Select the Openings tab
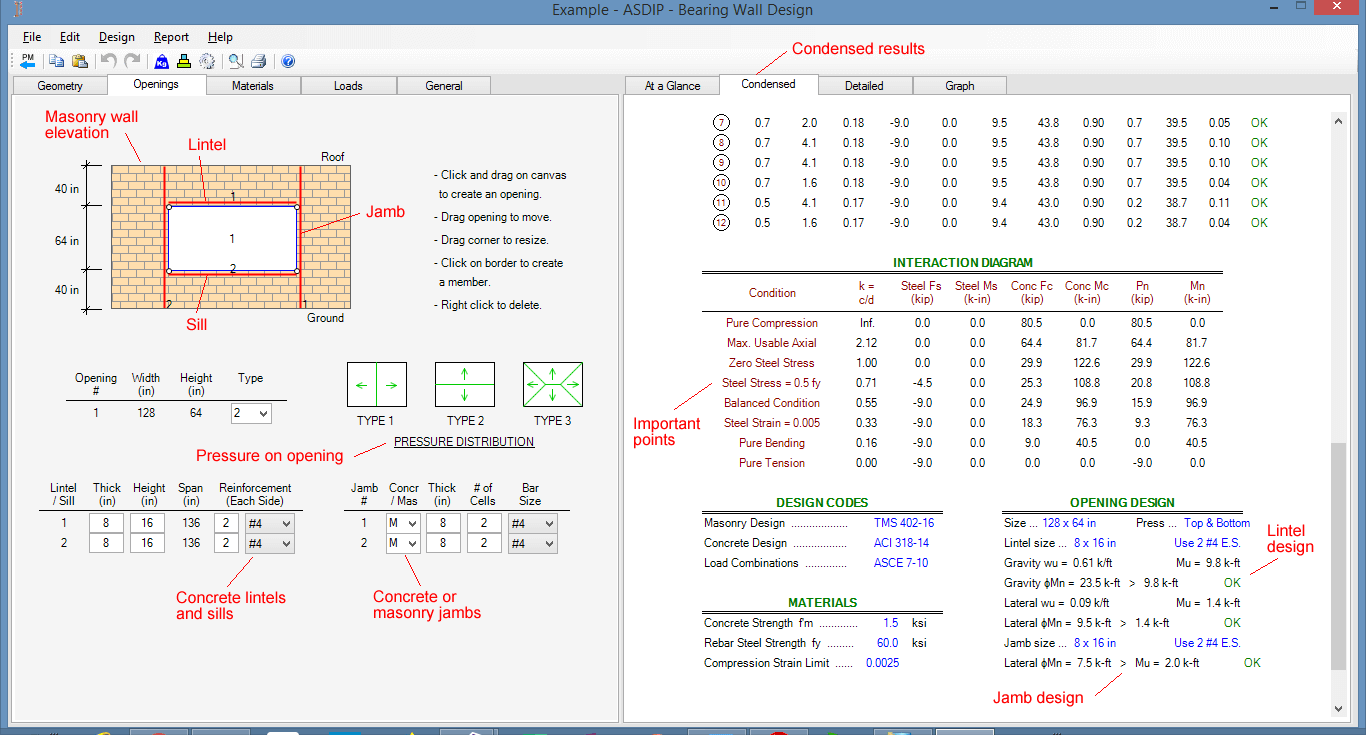This screenshot has width=1366, height=735. coord(156,84)
